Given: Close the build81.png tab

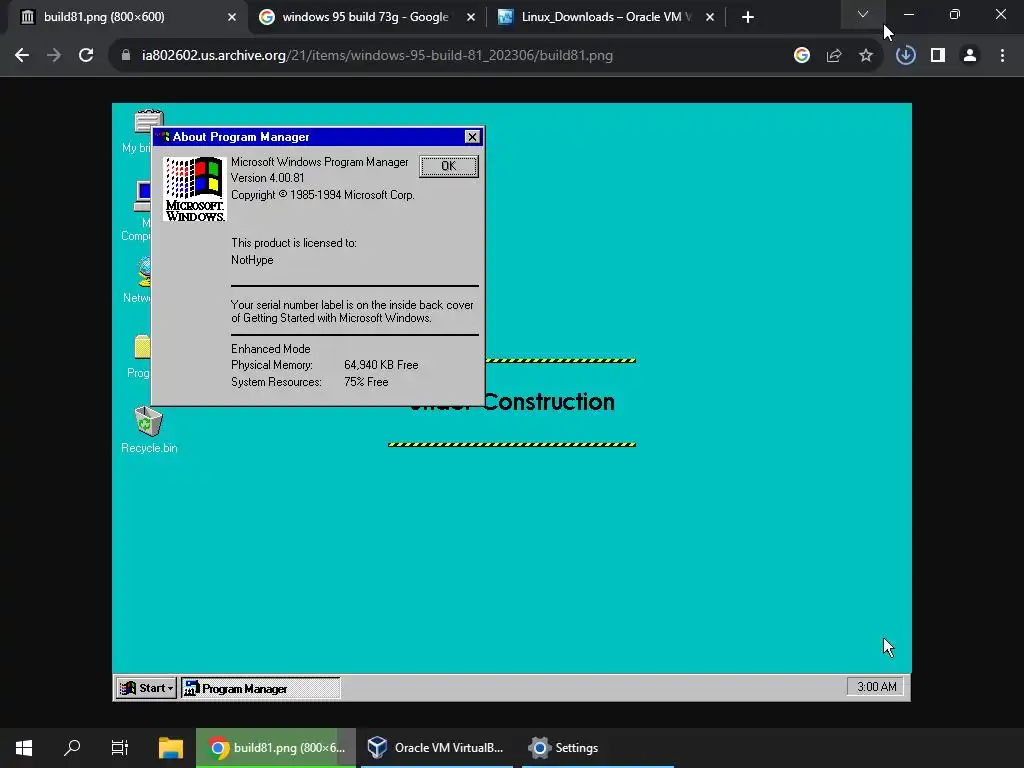Looking at the screenshot, I should point(232,17).
